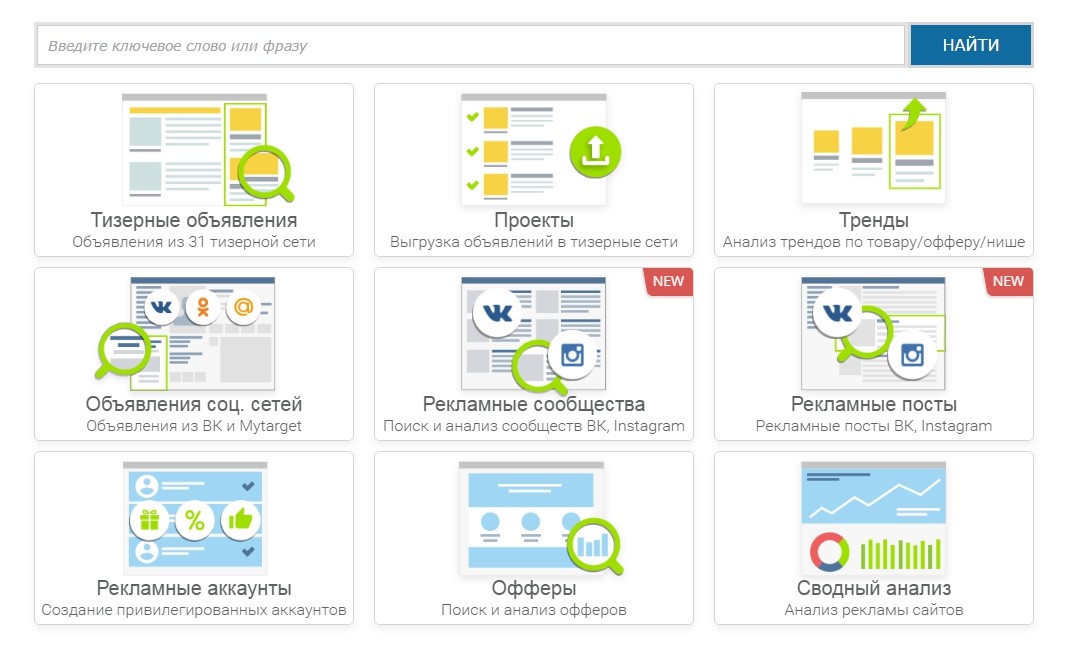The height and width of the screenshot is (661, 1080).
Task: Click text 'Создание привилегированных аккаунтов'
Action: point(194,610)
